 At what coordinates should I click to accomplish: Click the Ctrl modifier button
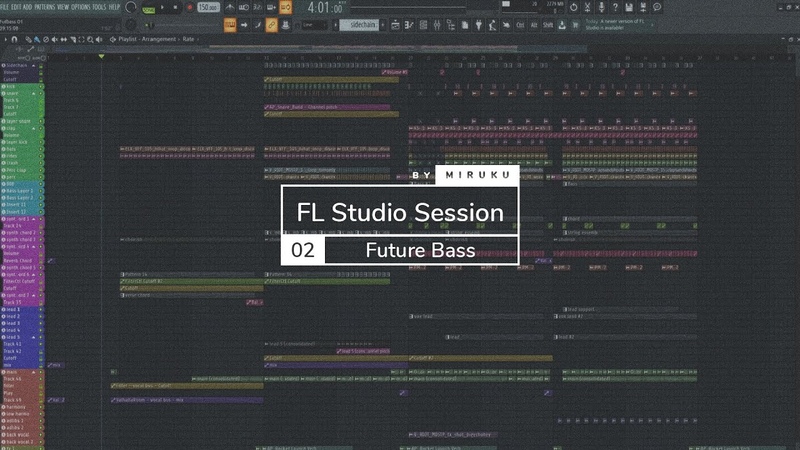(x=520, y=25)
